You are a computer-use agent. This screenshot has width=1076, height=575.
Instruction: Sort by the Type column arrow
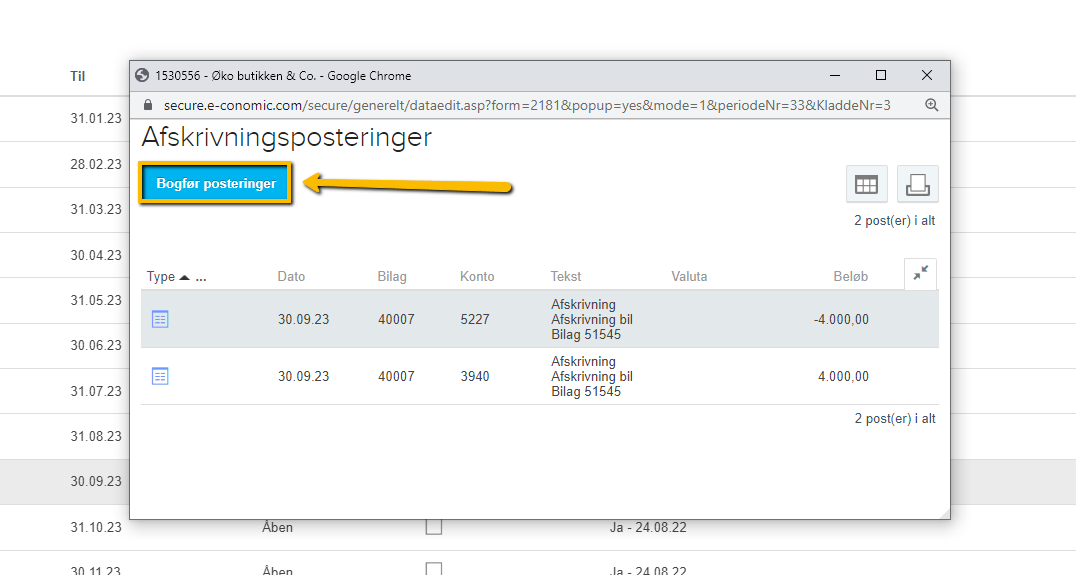point(184,277)
